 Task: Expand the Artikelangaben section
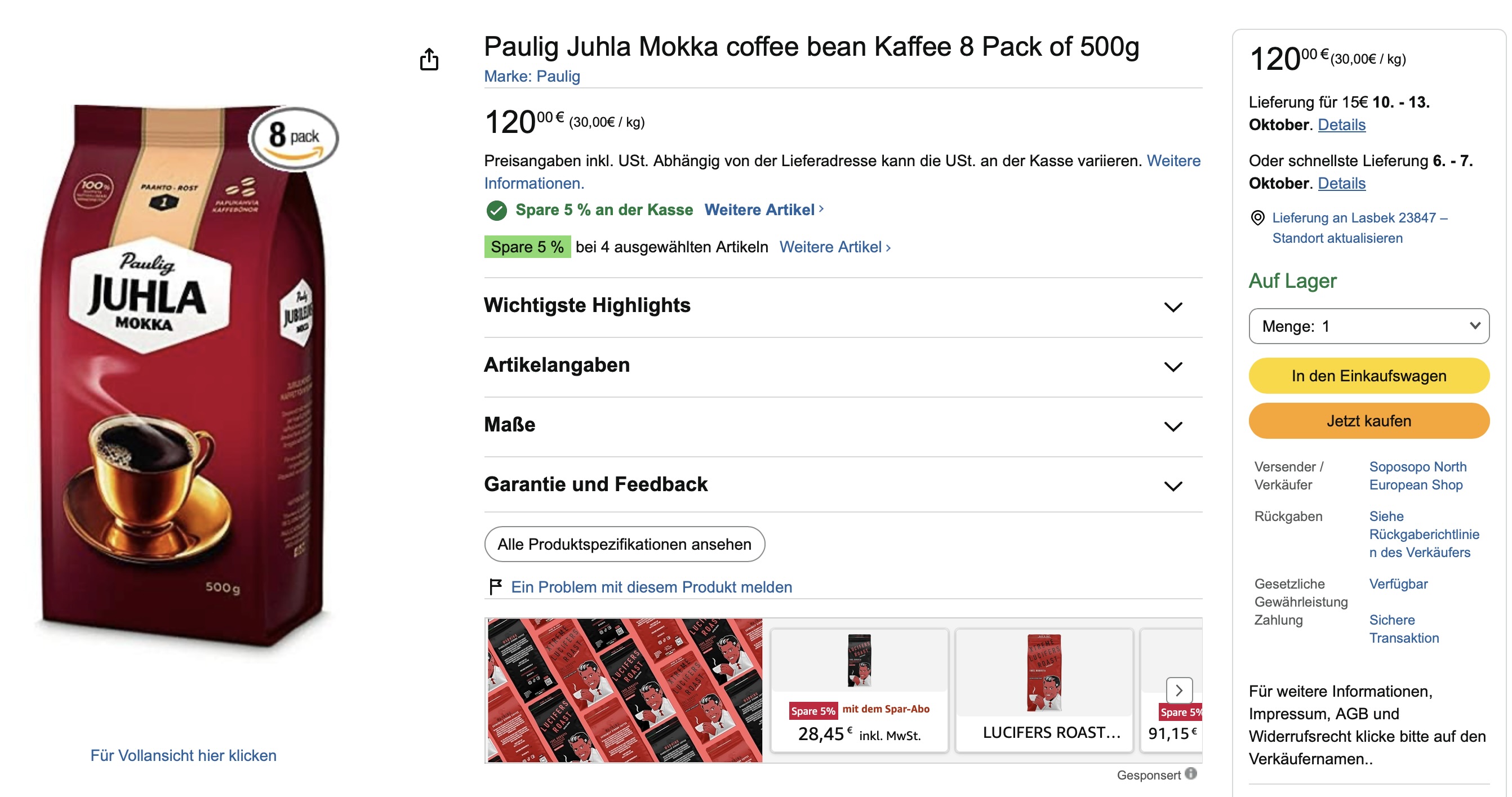[843, 366]
